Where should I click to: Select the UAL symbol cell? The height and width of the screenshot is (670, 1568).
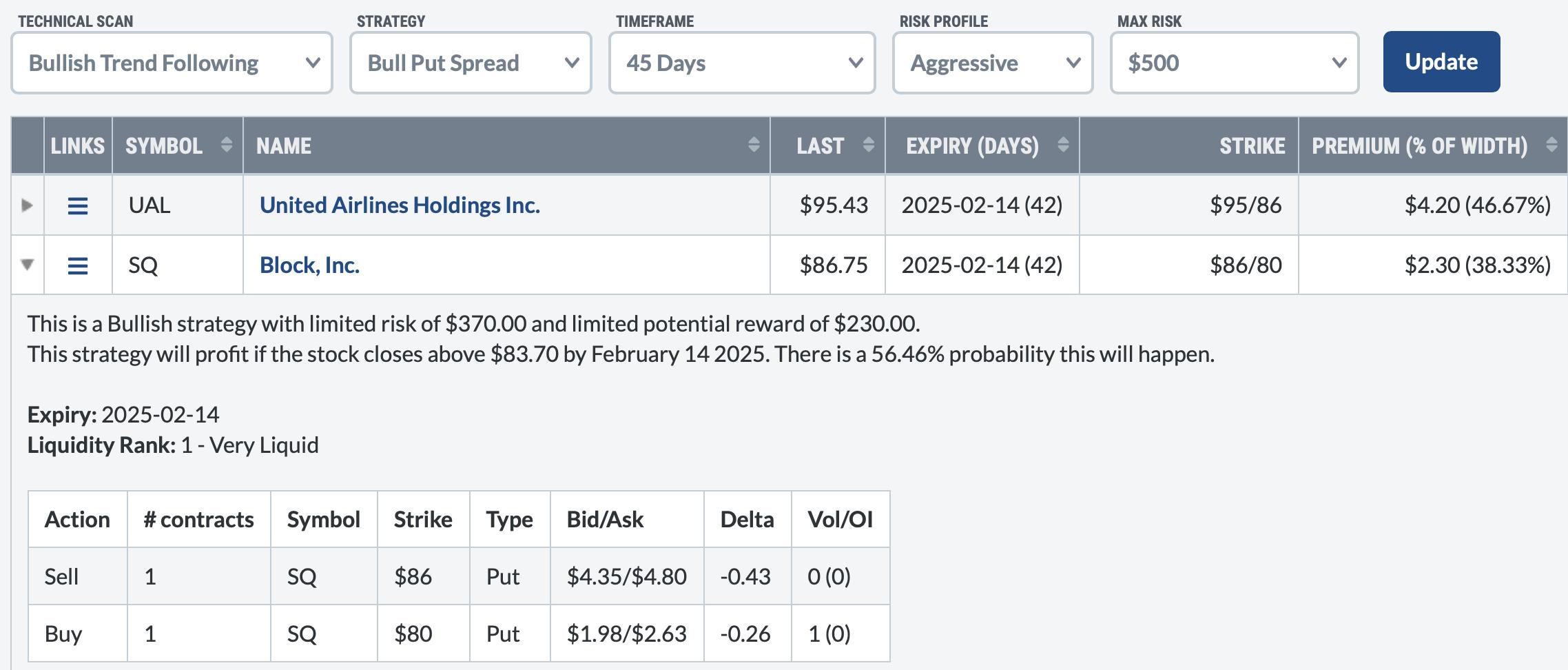[x=178, y=205]
